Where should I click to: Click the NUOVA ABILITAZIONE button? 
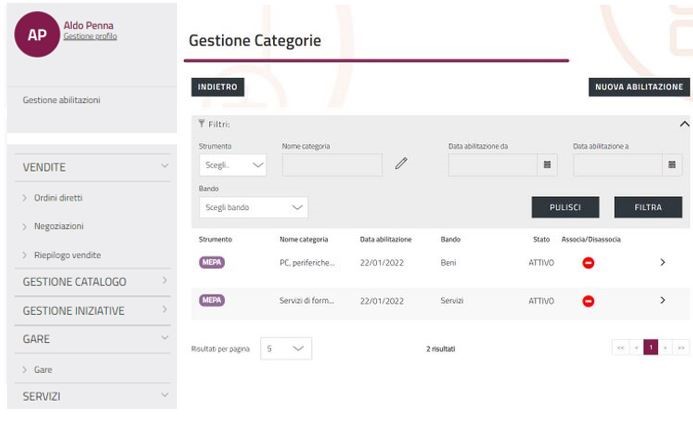(x=639, y=87)
